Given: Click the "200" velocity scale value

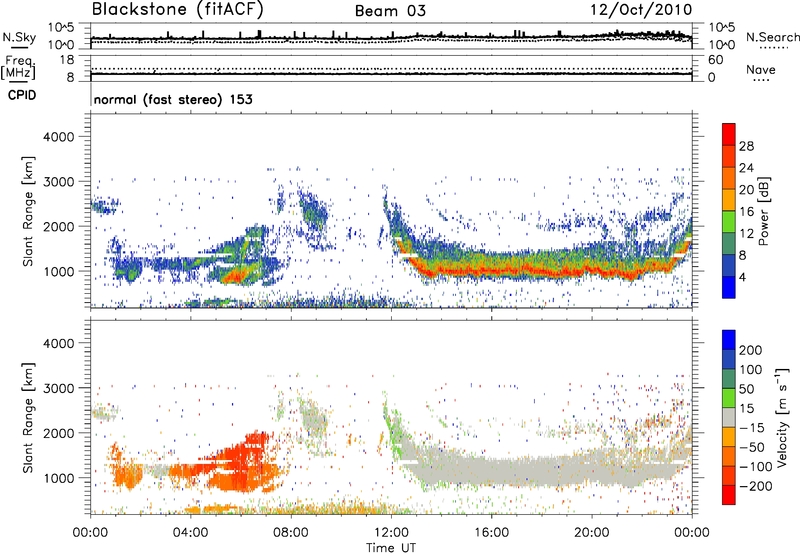Looking at the screenshot, I should (x=751, y=350).
